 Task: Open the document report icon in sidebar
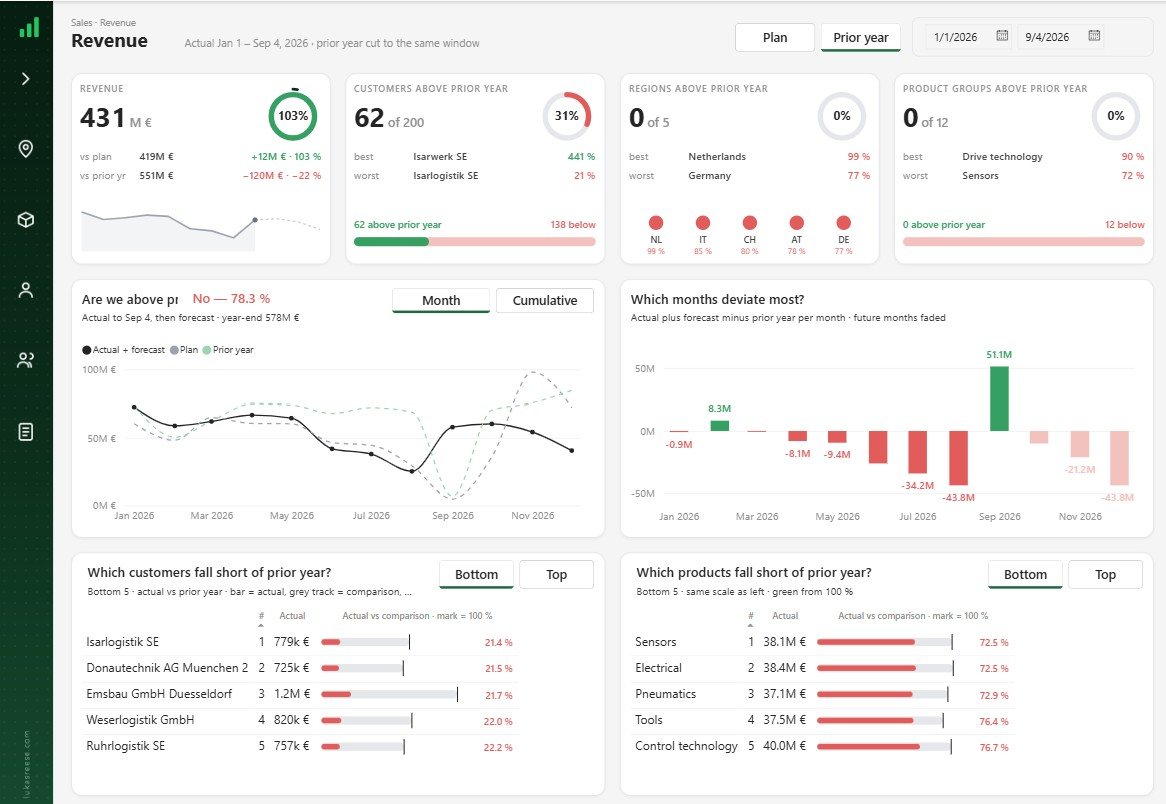[26, 431]
